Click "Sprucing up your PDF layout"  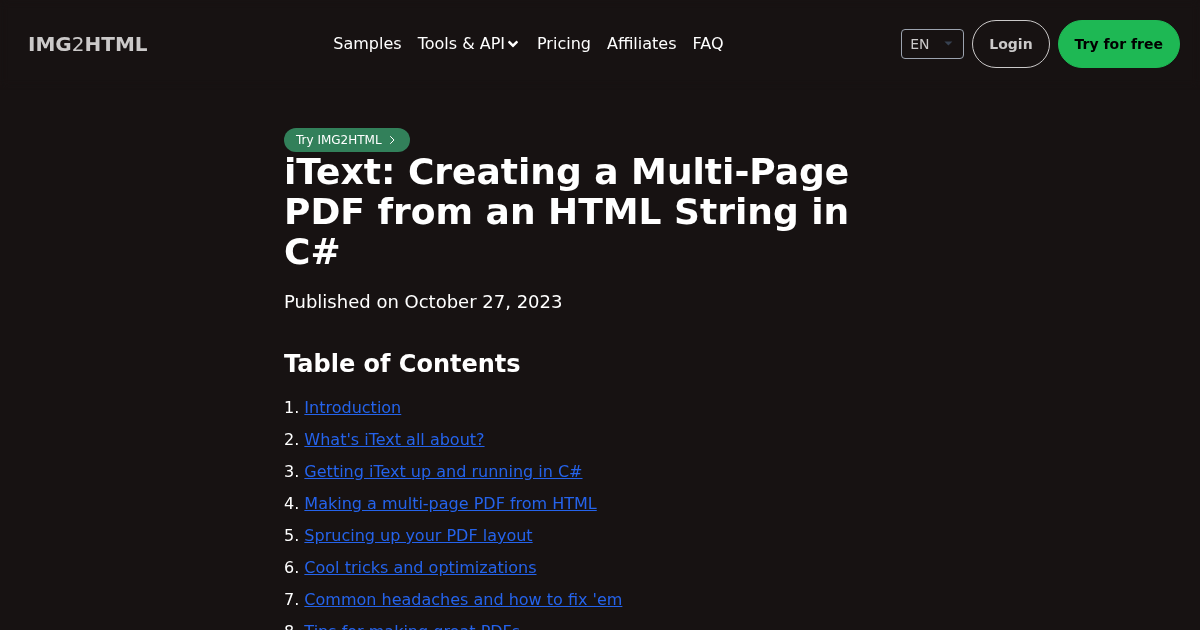tap(418, 535)
